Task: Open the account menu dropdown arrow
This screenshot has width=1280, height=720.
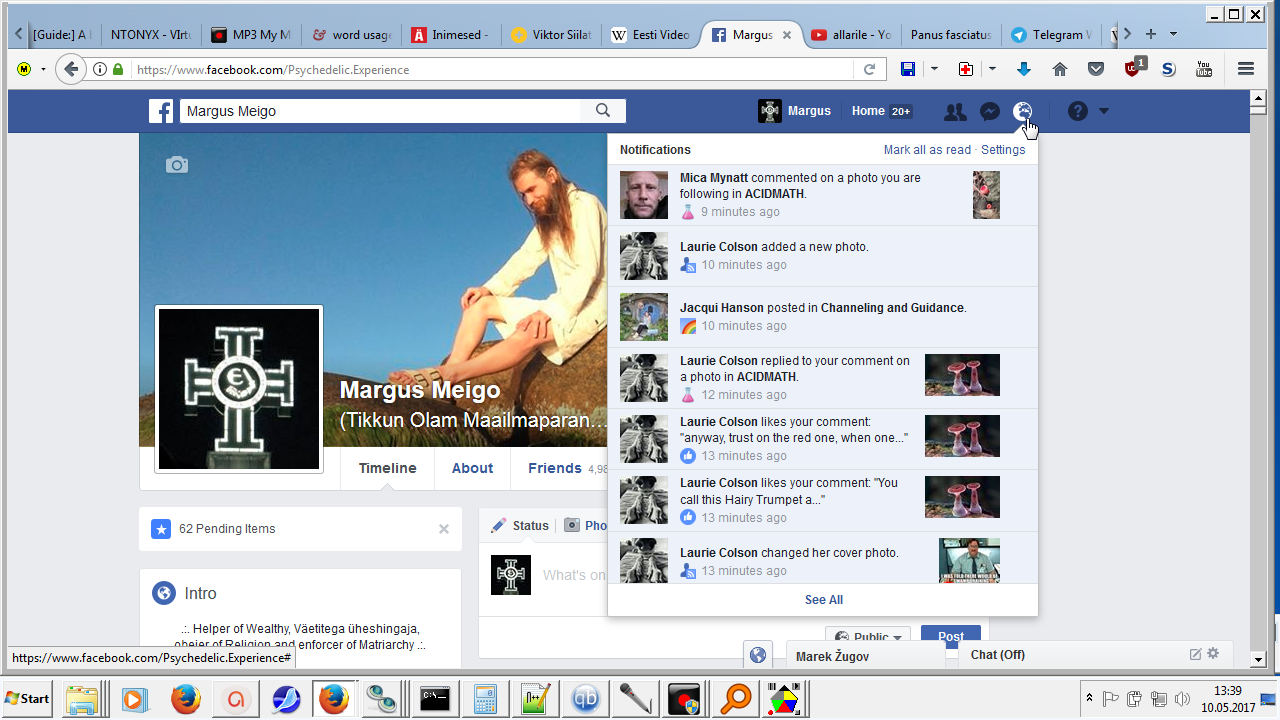Action: [1104, 111]
